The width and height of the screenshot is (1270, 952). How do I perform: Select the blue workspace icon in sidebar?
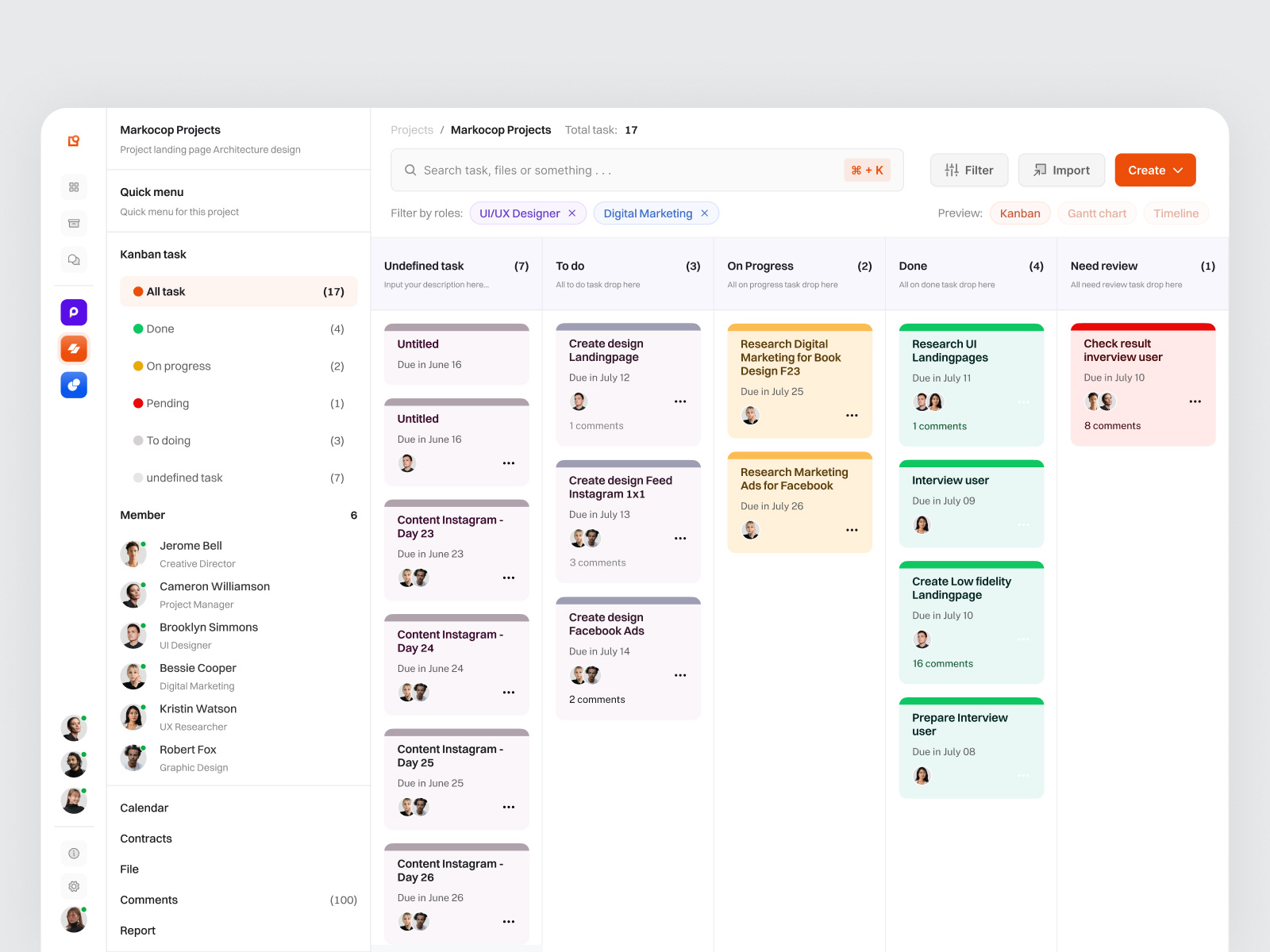click(x=73, y=385)
